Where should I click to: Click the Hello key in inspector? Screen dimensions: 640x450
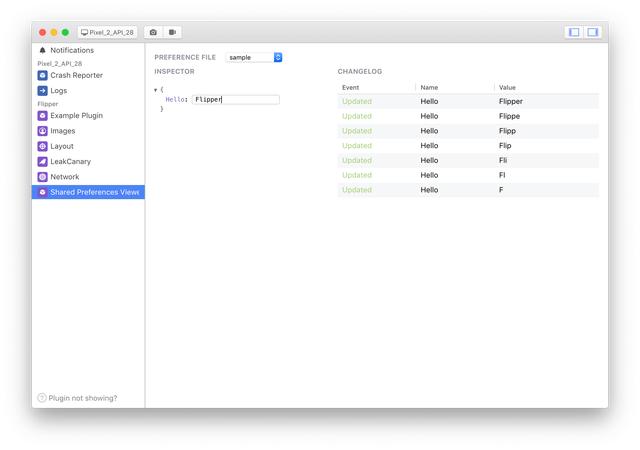click(176, 100)
